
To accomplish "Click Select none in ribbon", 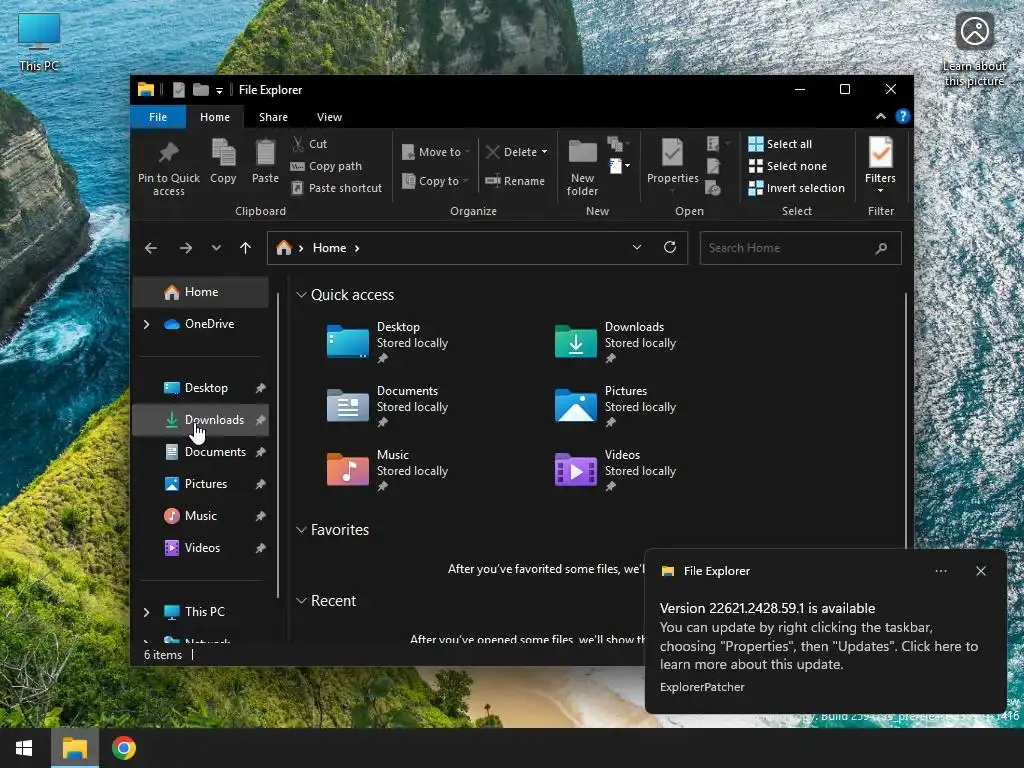I will (788, 166).
